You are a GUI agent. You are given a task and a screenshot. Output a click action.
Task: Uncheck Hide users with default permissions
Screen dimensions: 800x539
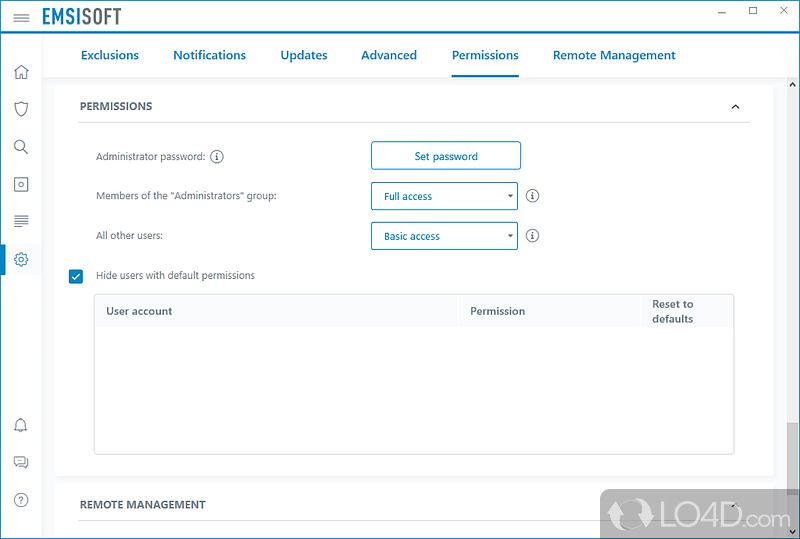click(x=76, y=276)
